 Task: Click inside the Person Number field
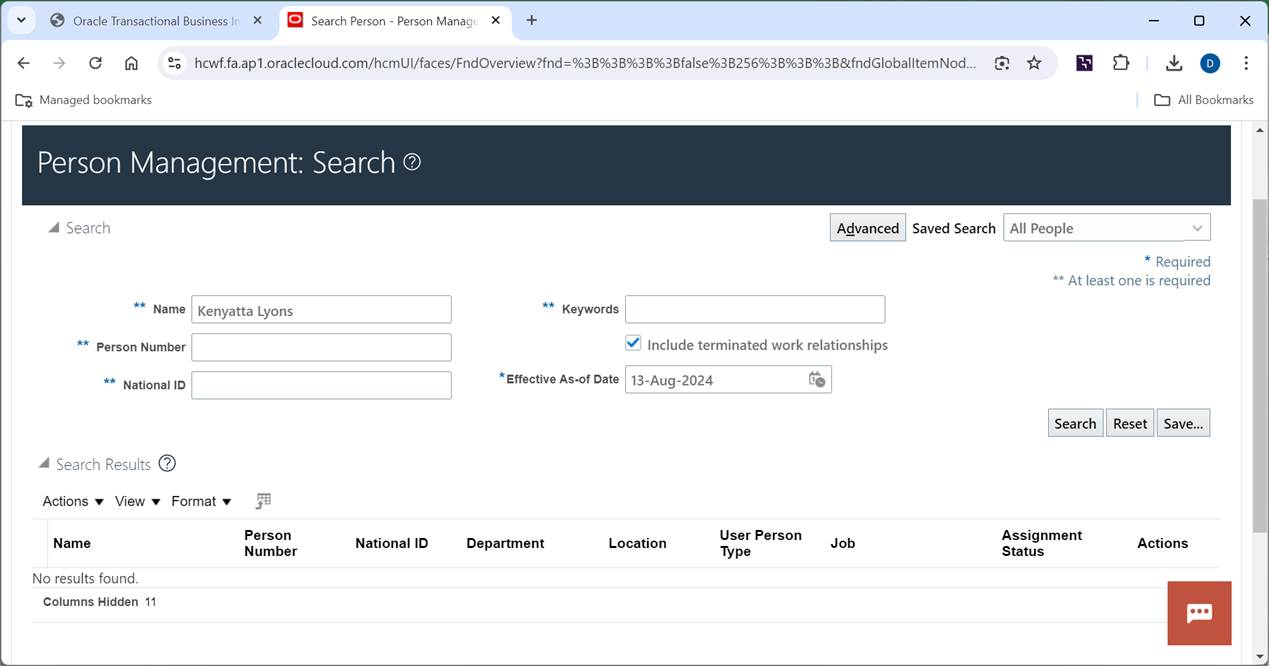[x=320, y=346]
